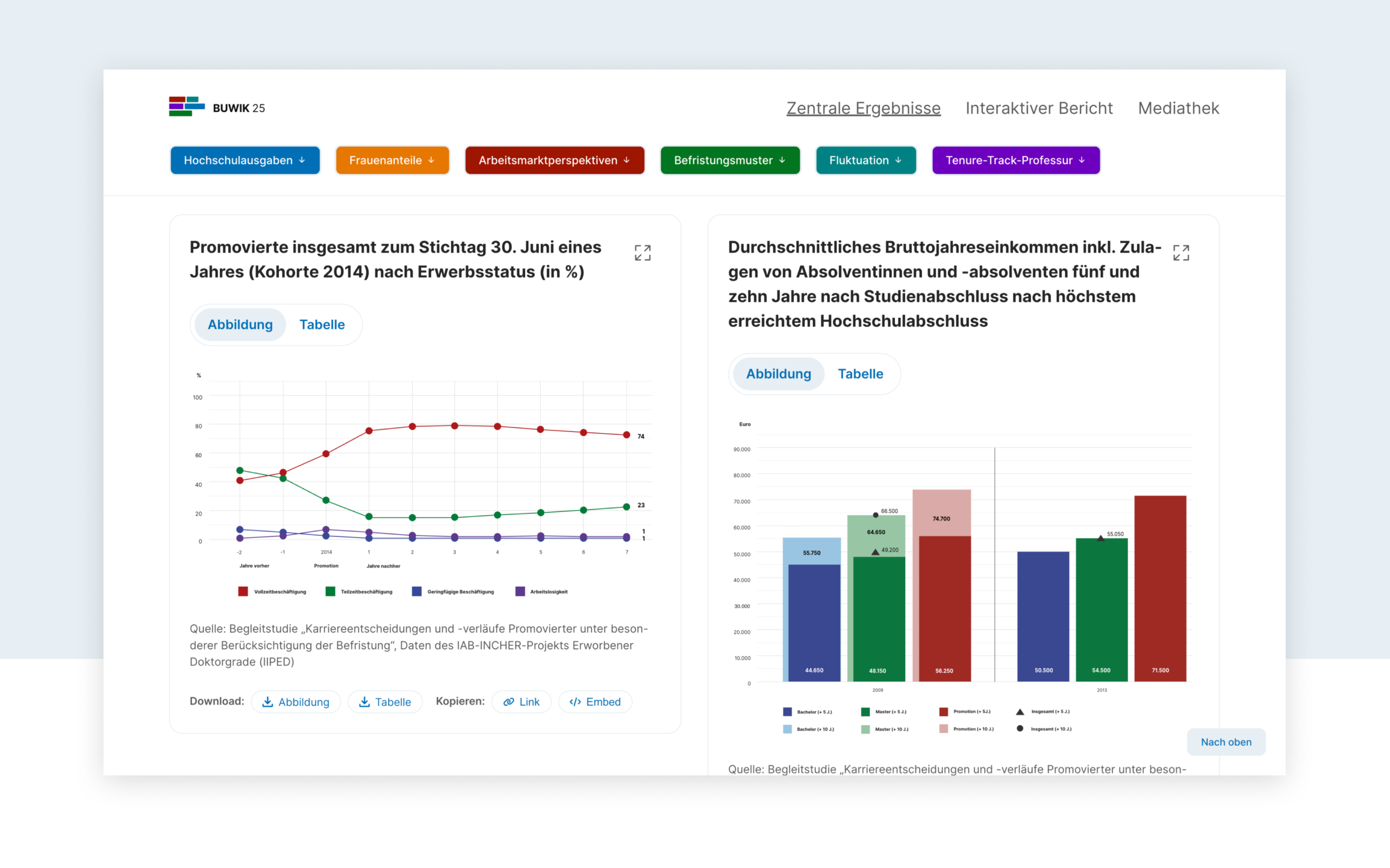Go to Mediathek in navigation
This screenshot has width=1390, height=868.
(1178, 108)
